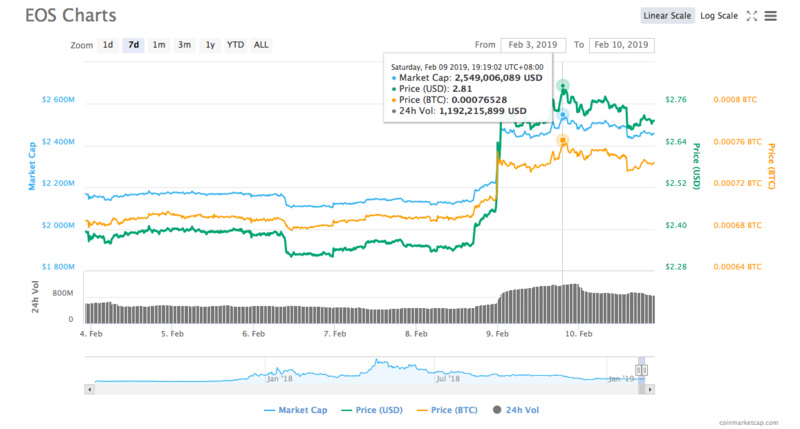Viewport: 800px width, 429px height.
Task: Click the '10. Feb' date axis label
Action: [579, 334]
